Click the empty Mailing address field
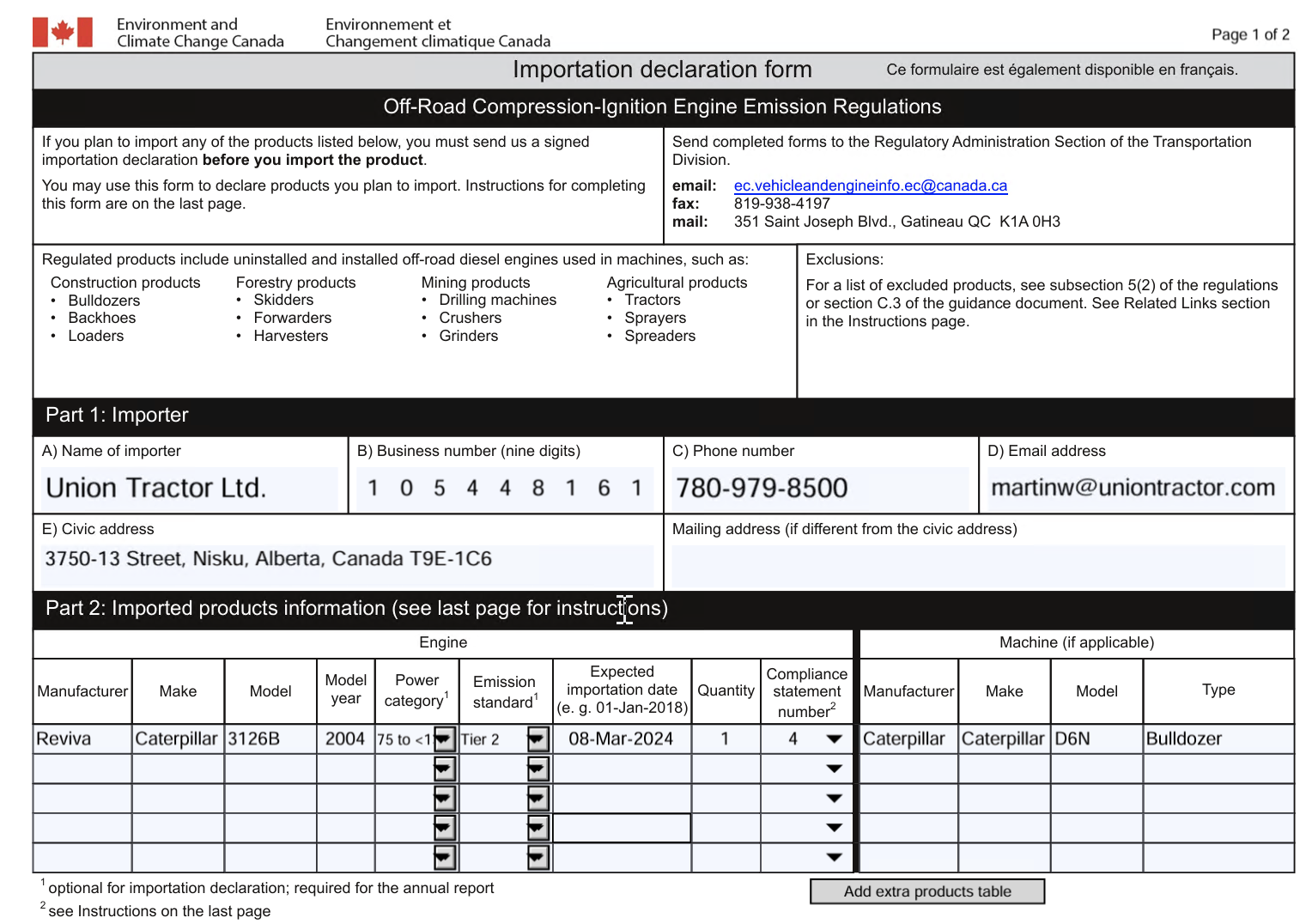The height and width of the screenshot is (924, 1312). pyautogui.click(x=978, y=566)
